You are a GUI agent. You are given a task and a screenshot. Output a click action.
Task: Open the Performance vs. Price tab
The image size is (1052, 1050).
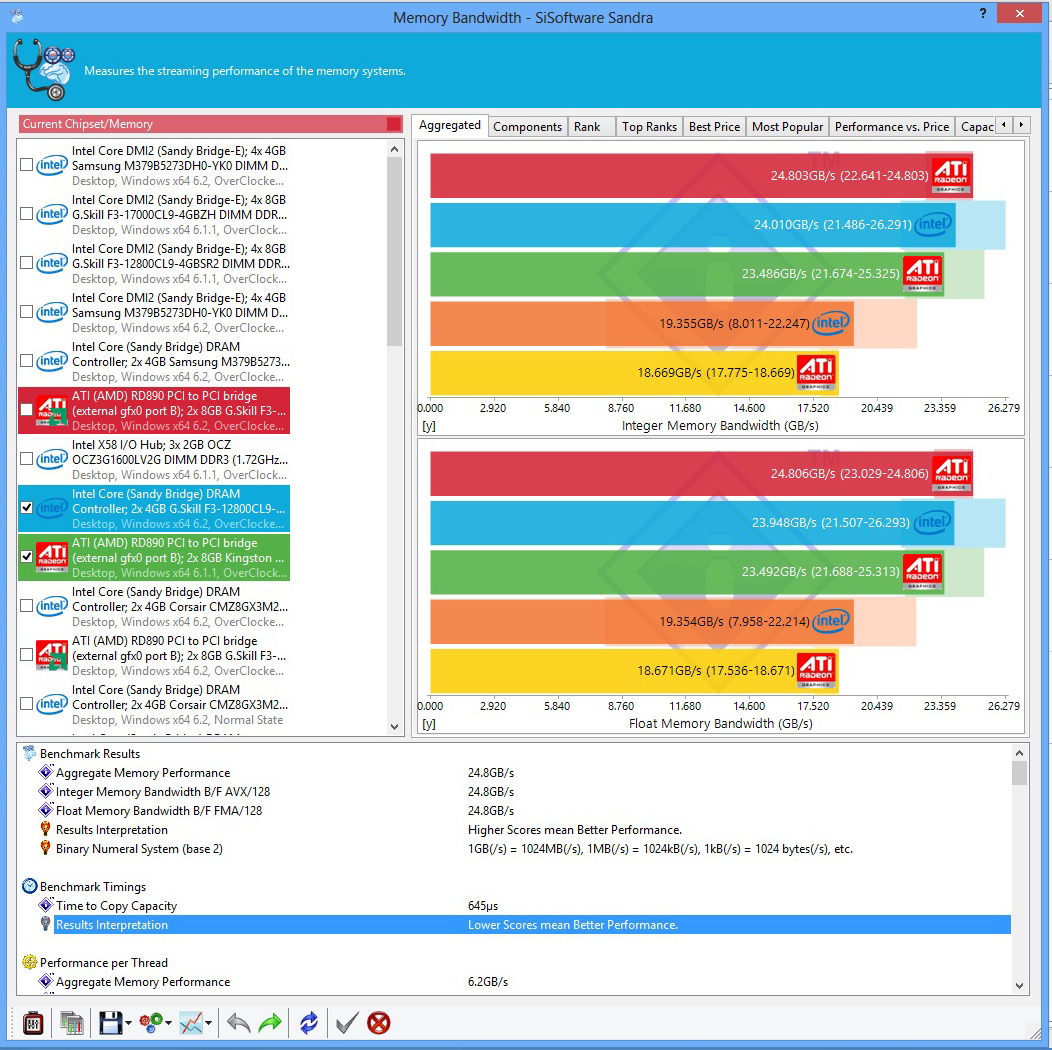892,127
